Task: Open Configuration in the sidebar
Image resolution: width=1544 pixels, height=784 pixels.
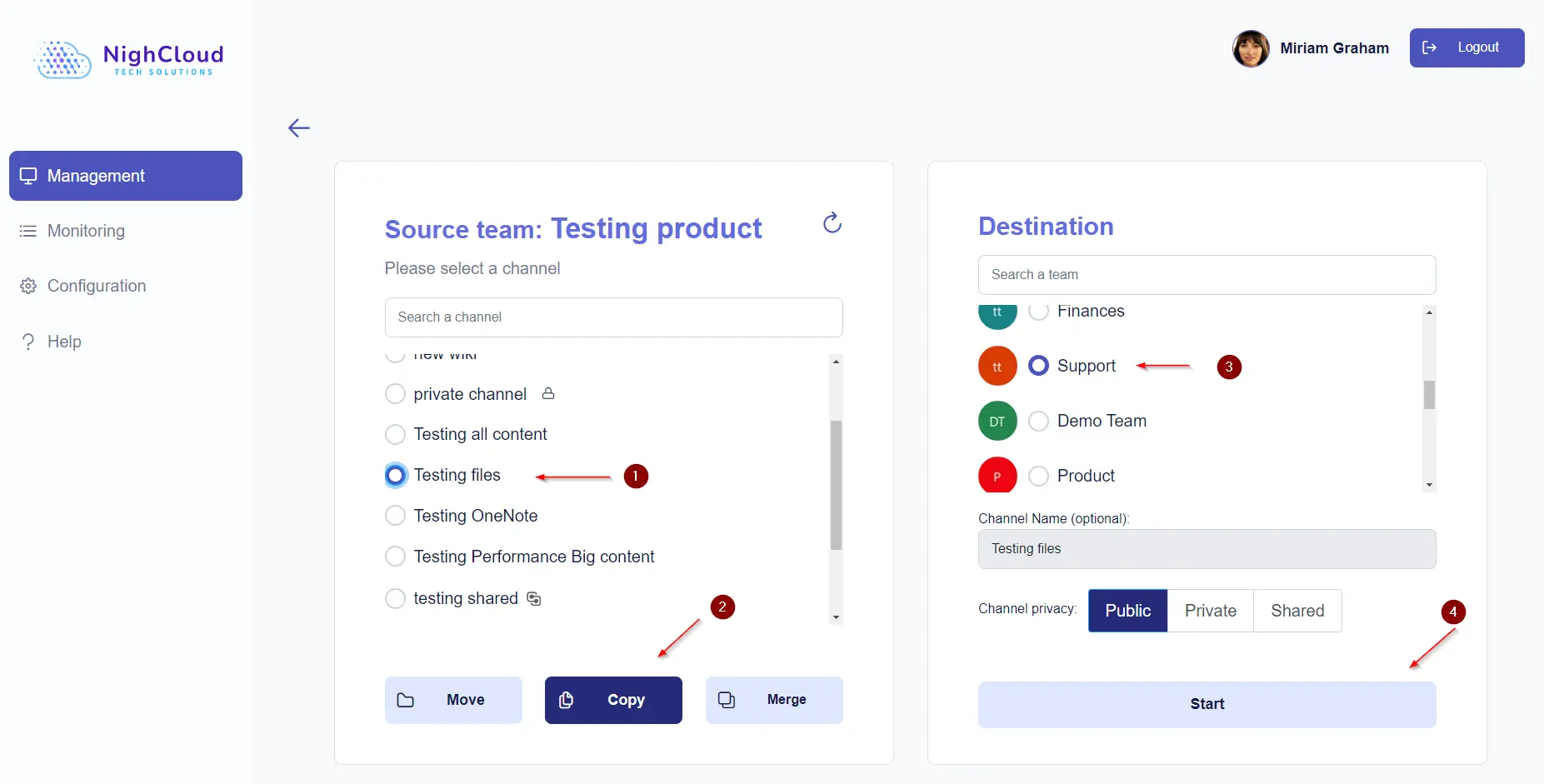Action: 96,286
